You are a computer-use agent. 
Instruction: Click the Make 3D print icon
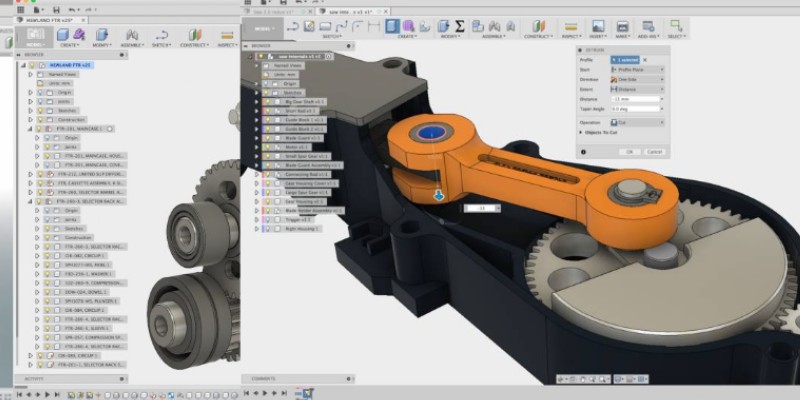click(x=622, y=26)
